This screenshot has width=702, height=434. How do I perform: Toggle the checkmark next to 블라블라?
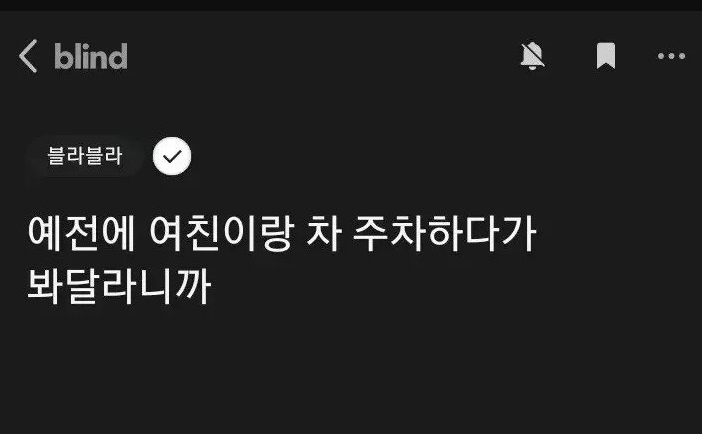coord(172,156)
